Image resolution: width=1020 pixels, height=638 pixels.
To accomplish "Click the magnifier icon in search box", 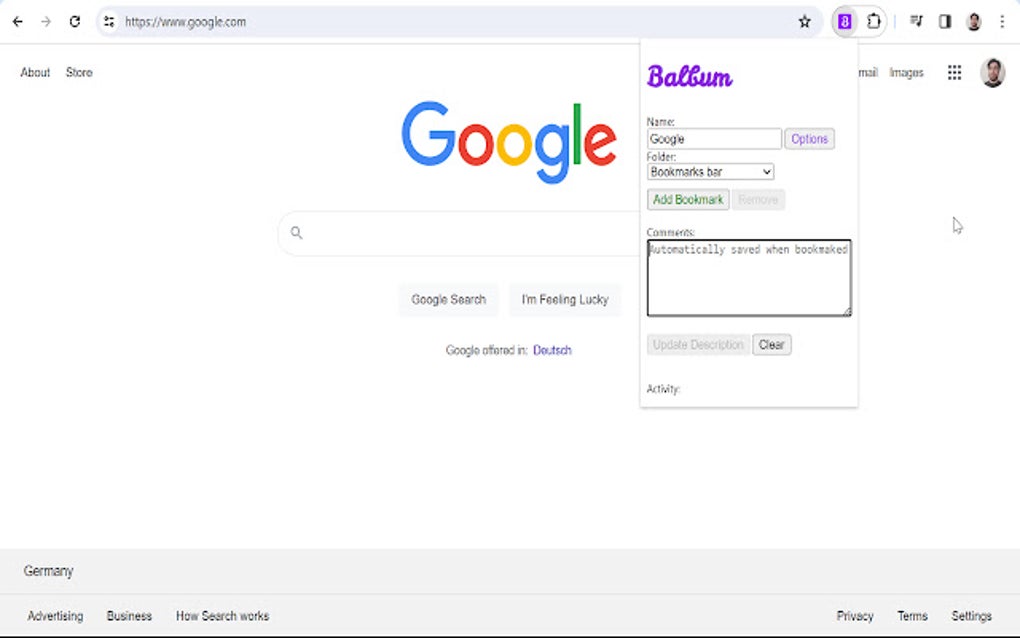I will tap(297, 232).
